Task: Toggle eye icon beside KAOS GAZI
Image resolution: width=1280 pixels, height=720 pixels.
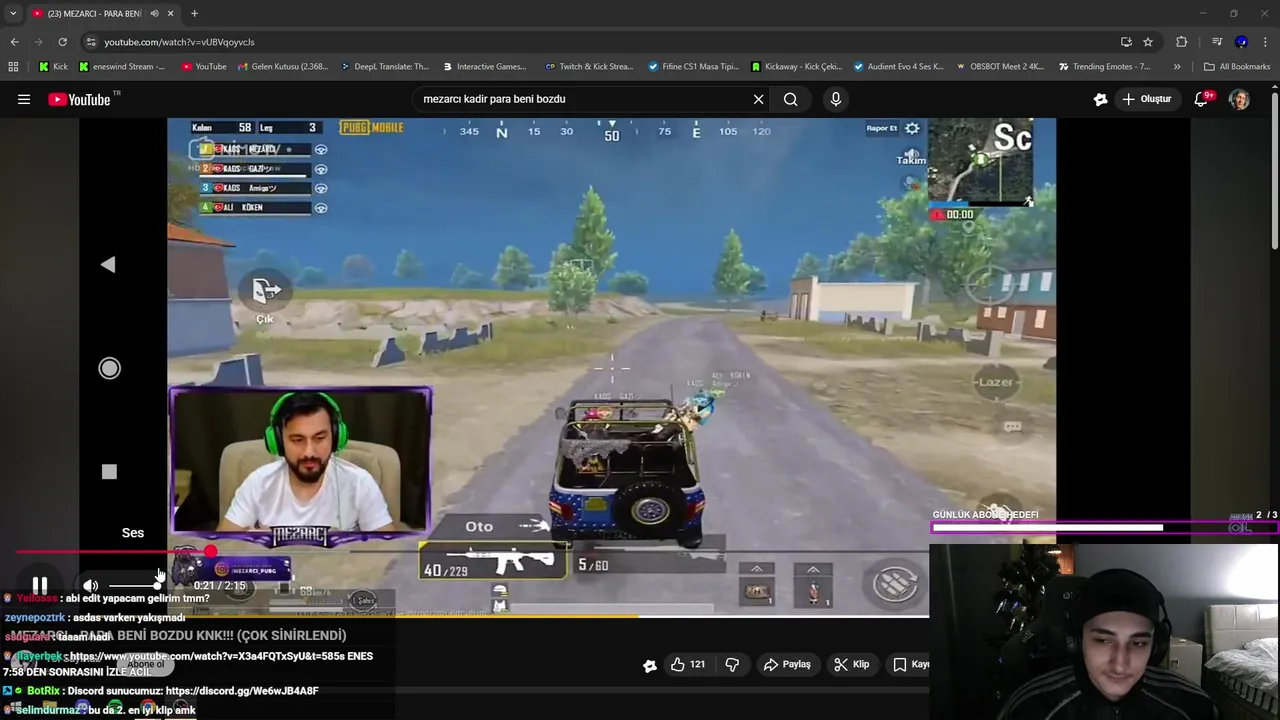Action: [x=321, y=169]
